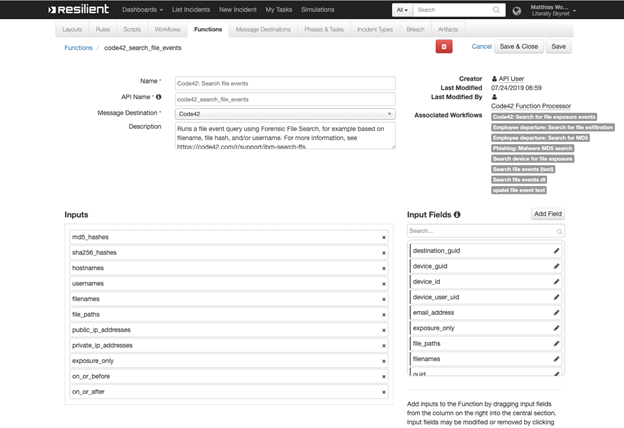Click the red delete function icon button

pyautogui.click(x=444, y=47)
